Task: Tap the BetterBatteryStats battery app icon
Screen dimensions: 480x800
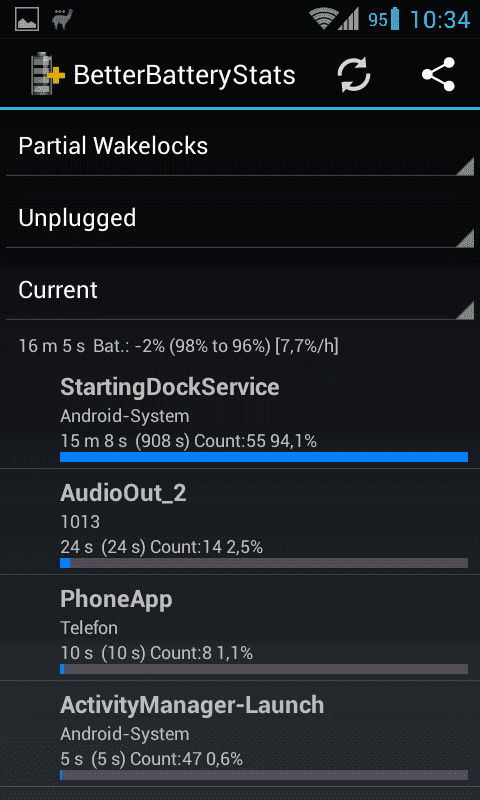Action: click(x=47, y=74)
